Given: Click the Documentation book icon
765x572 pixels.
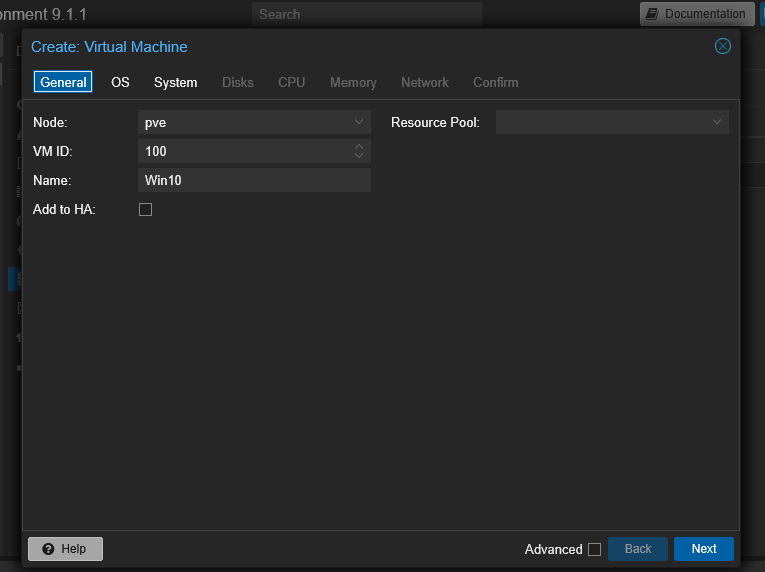Looking at the screenshot, I should tap(652, 14).
